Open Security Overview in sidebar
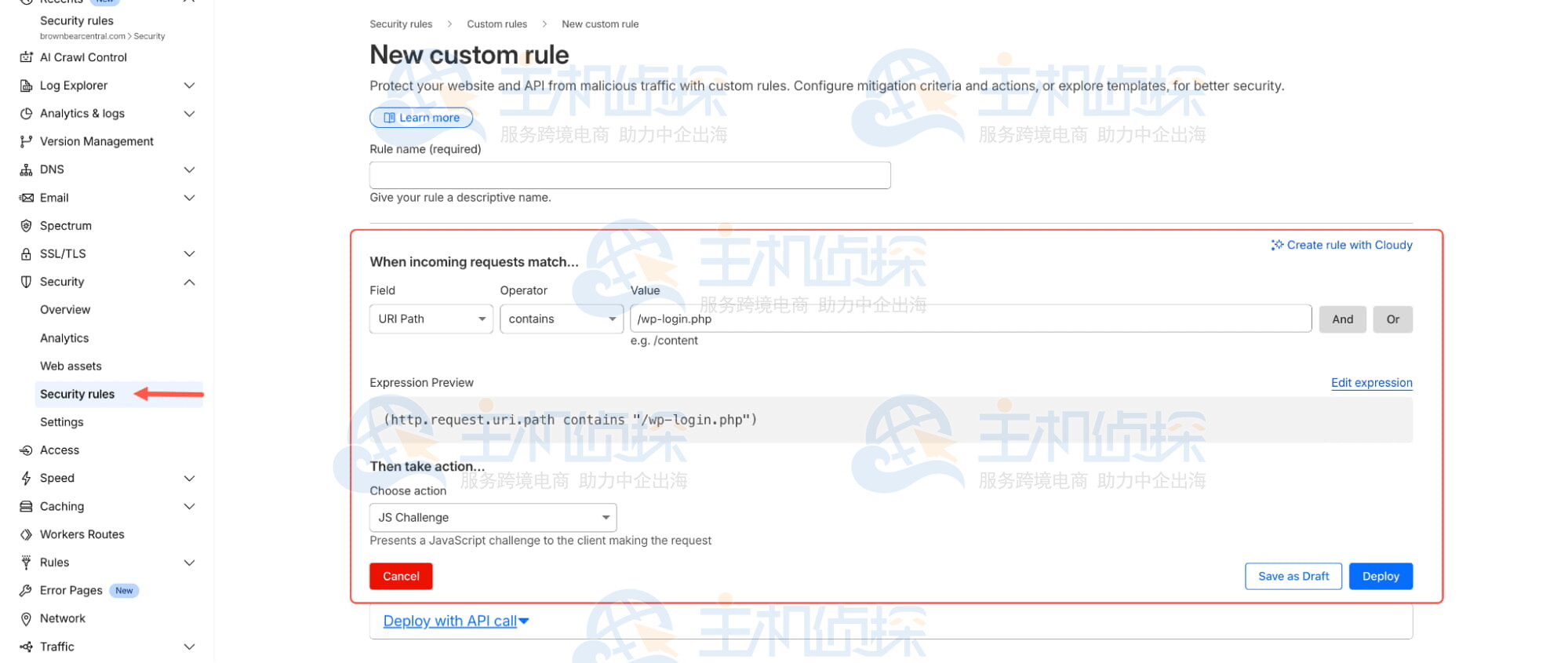 click(65, 310)
